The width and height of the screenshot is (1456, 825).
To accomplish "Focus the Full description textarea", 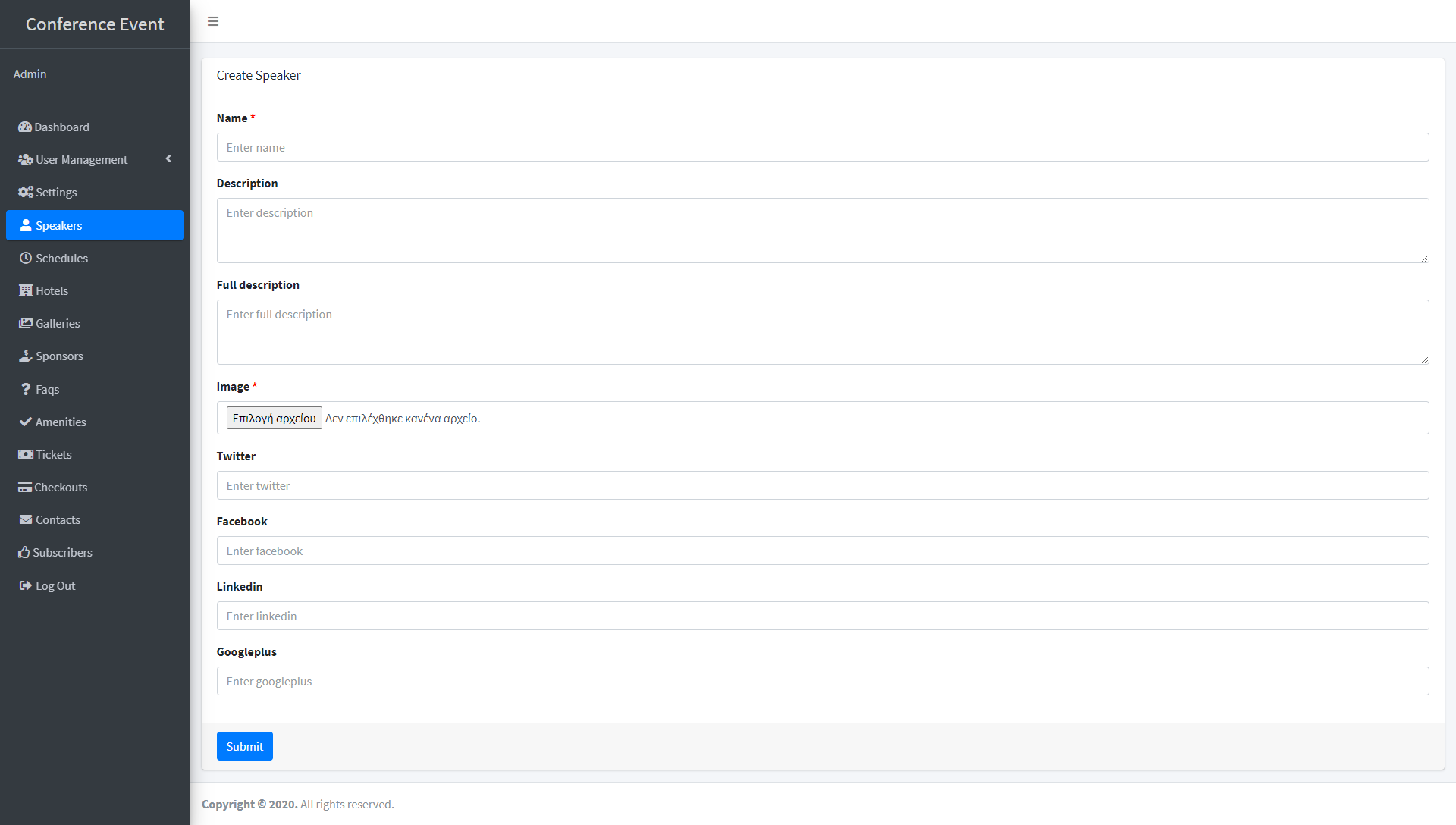I will pos(823,332).
